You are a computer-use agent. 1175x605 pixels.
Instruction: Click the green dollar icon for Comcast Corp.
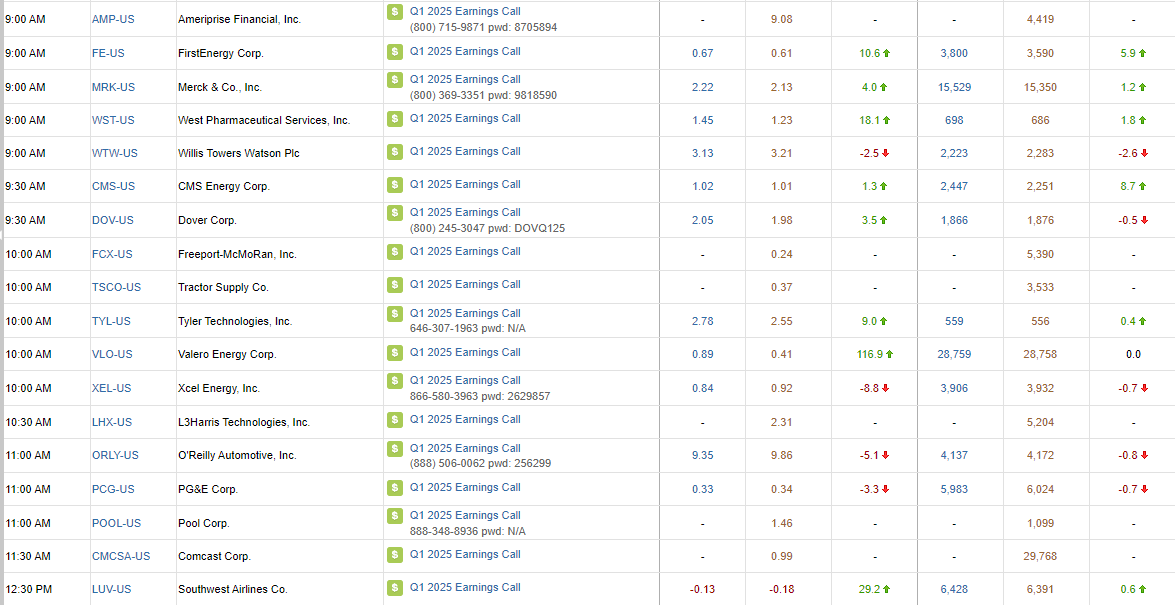coord(395,554)
